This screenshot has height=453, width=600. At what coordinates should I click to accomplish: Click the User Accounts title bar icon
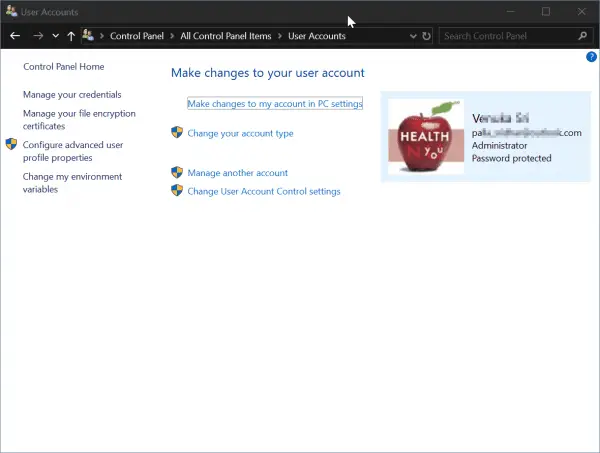click(x=11, y=11)
